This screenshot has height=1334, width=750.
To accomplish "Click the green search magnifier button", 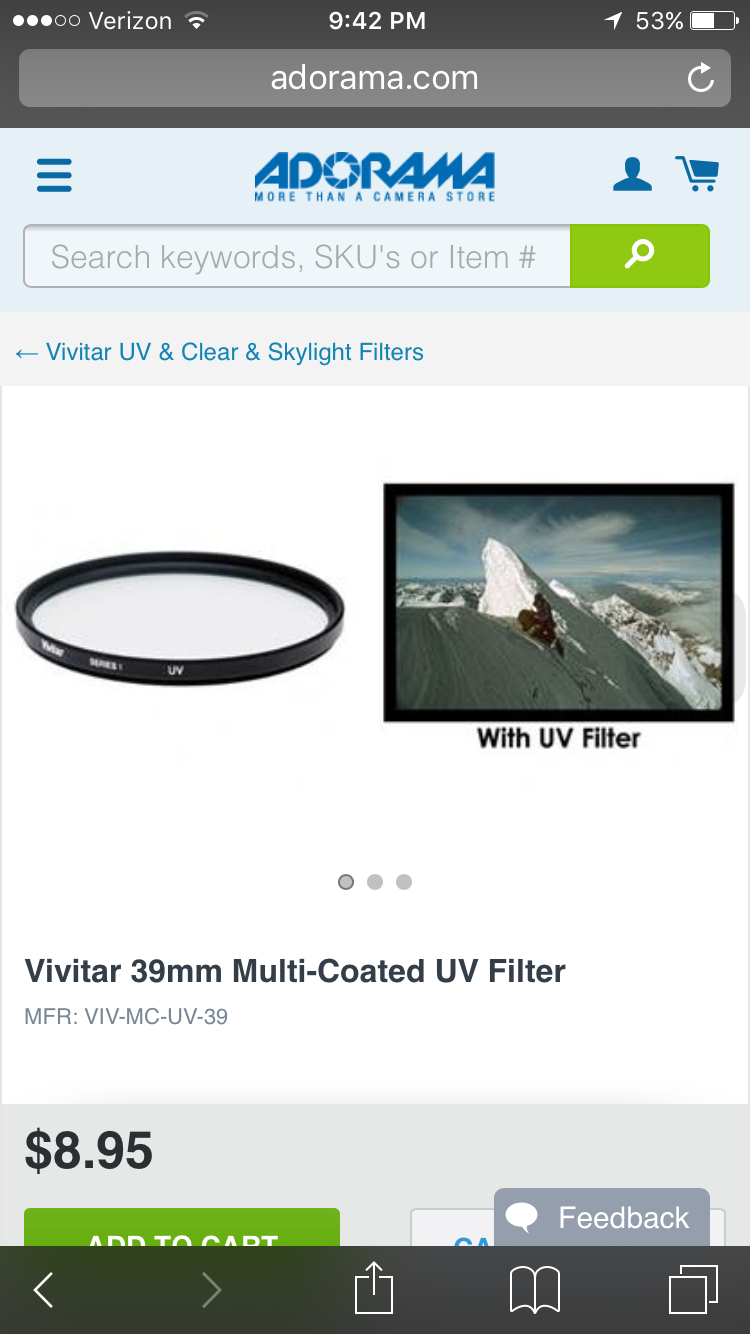I will coord(640,256).
